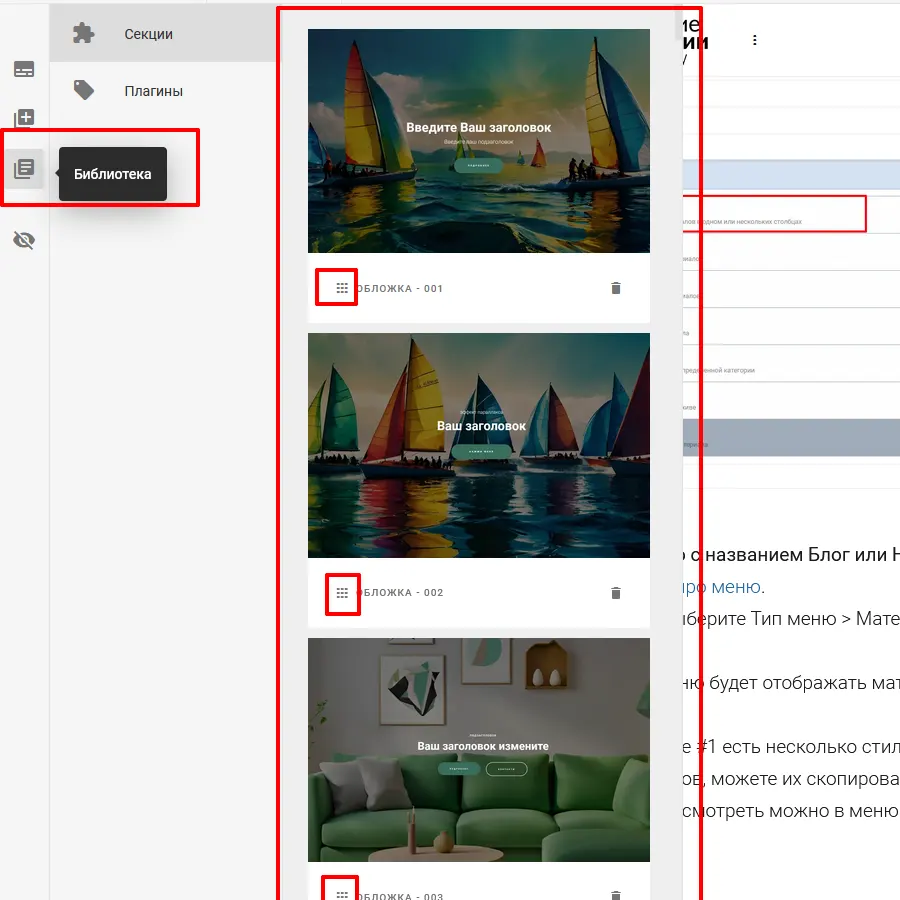Screen dimensions: 900x900
Task: Toggle the crossed-out eye visibility icon
Action: point(25,240)
